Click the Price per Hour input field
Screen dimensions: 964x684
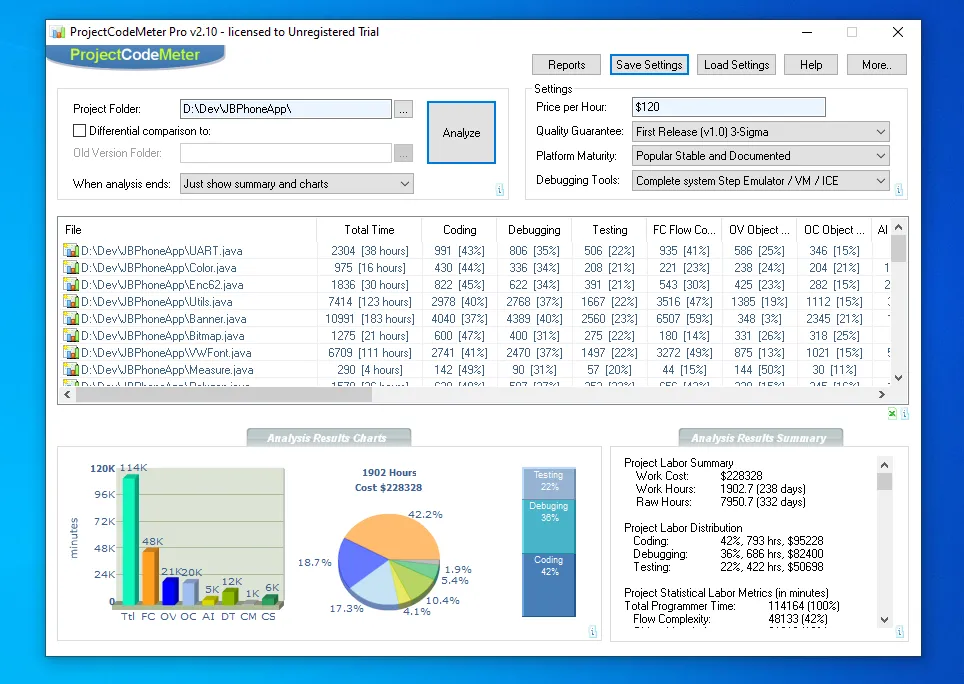click(x=728, y=106)
